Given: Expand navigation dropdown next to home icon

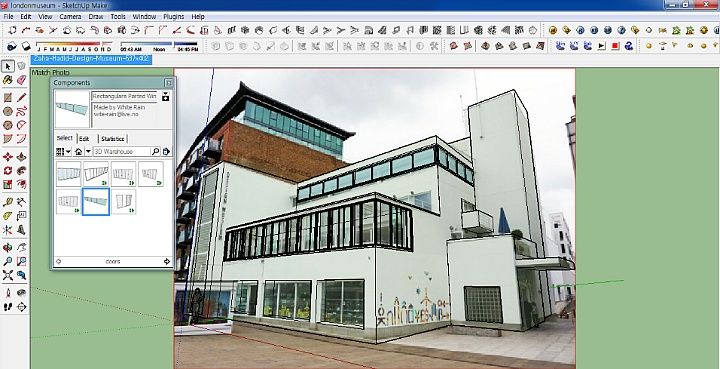Looking at the screenshot, I should point(88,151).
